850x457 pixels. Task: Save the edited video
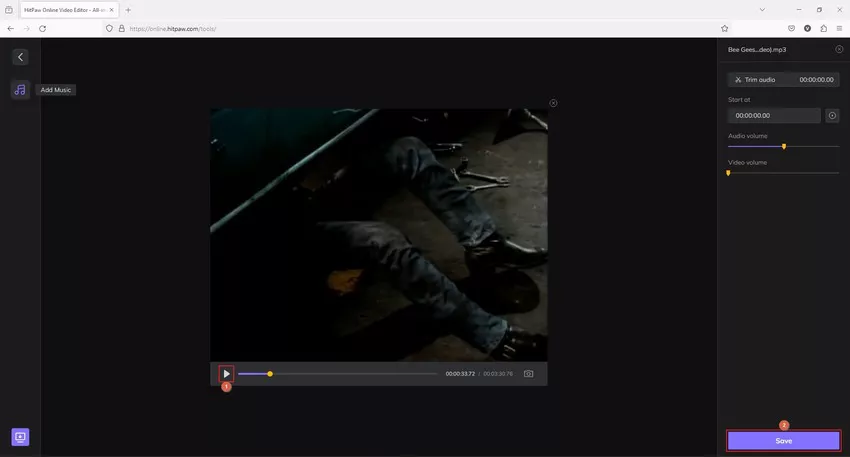pyautogui.click(x=784, y=441)
